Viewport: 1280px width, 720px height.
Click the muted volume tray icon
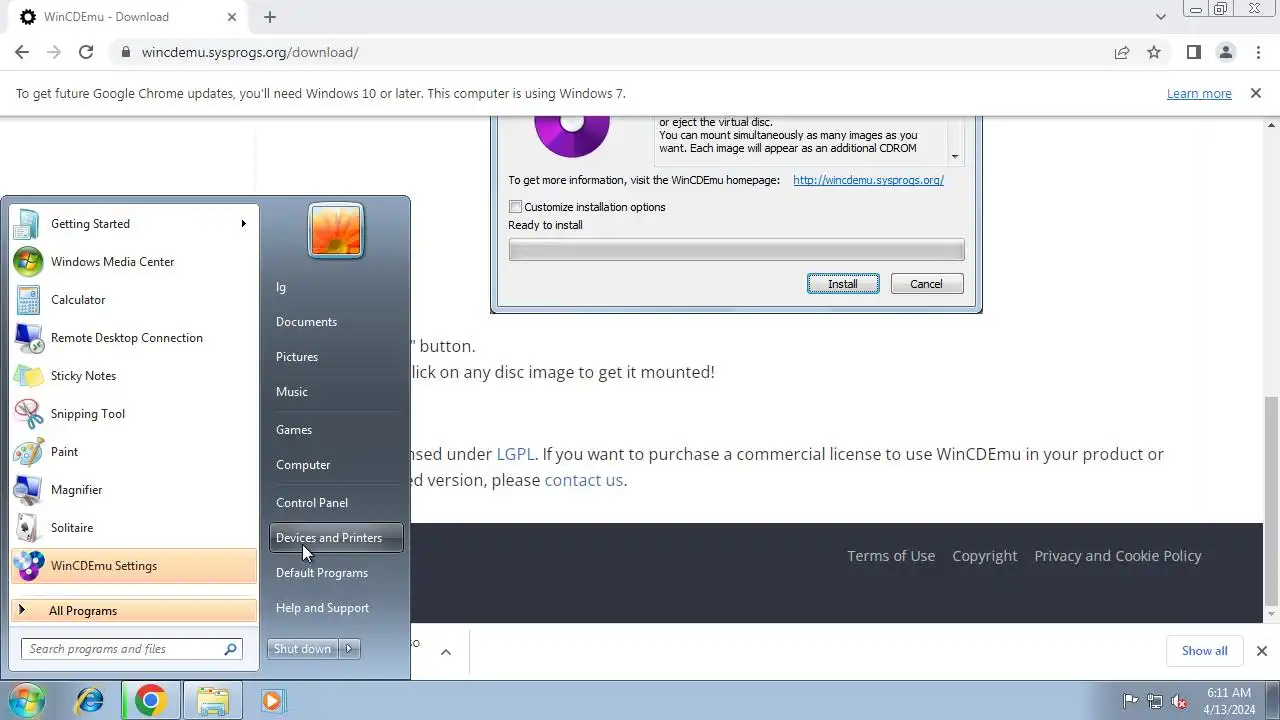[1179, 701]
